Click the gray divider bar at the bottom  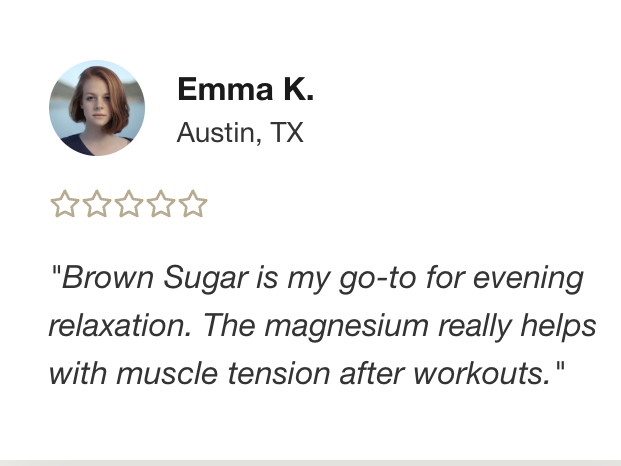tap(310, 463)
